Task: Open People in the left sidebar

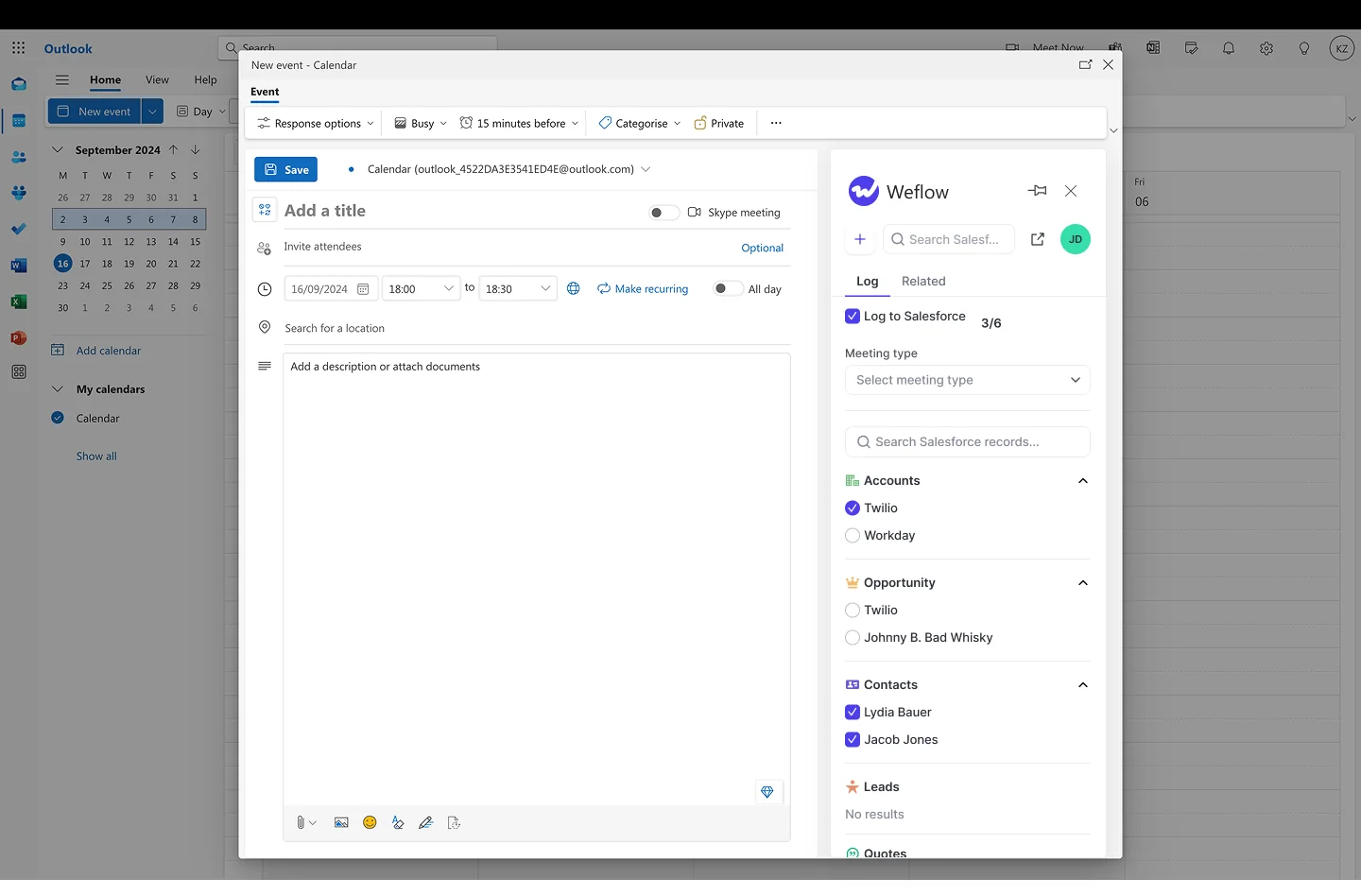Action: [19, 157]
